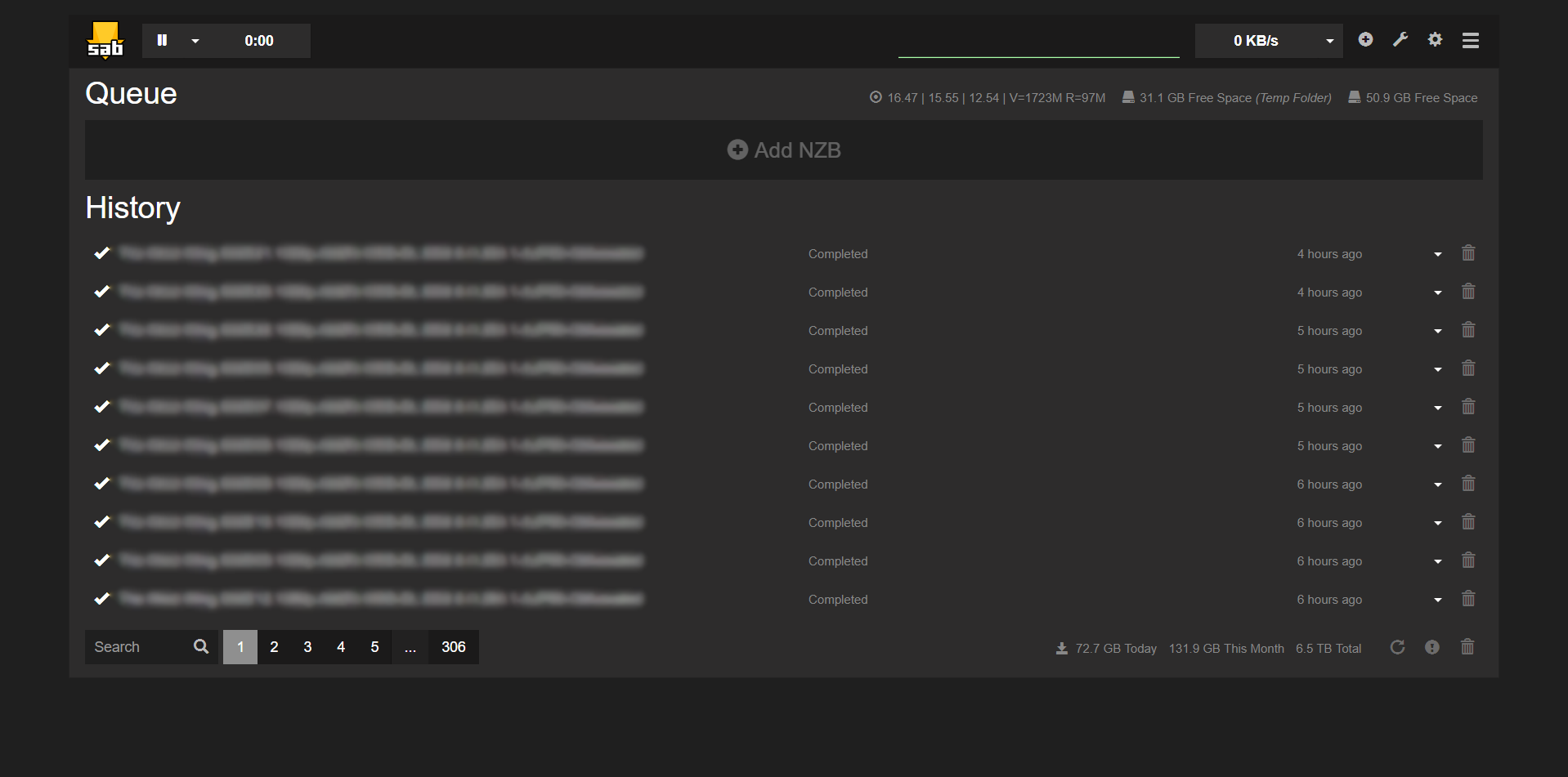The width and height of the screenshot is (1568, 777).
Task: Expand the last history row dropdown
Action: [1437, 600]
